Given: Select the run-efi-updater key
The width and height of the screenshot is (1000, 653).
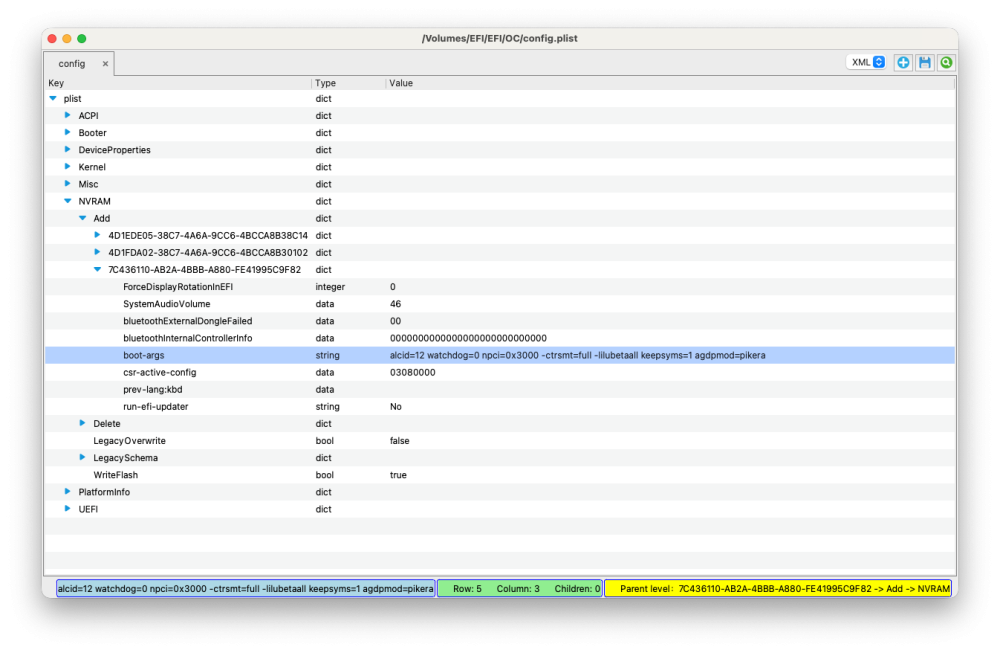Looking at the screenshot, I should click(156, 407).
